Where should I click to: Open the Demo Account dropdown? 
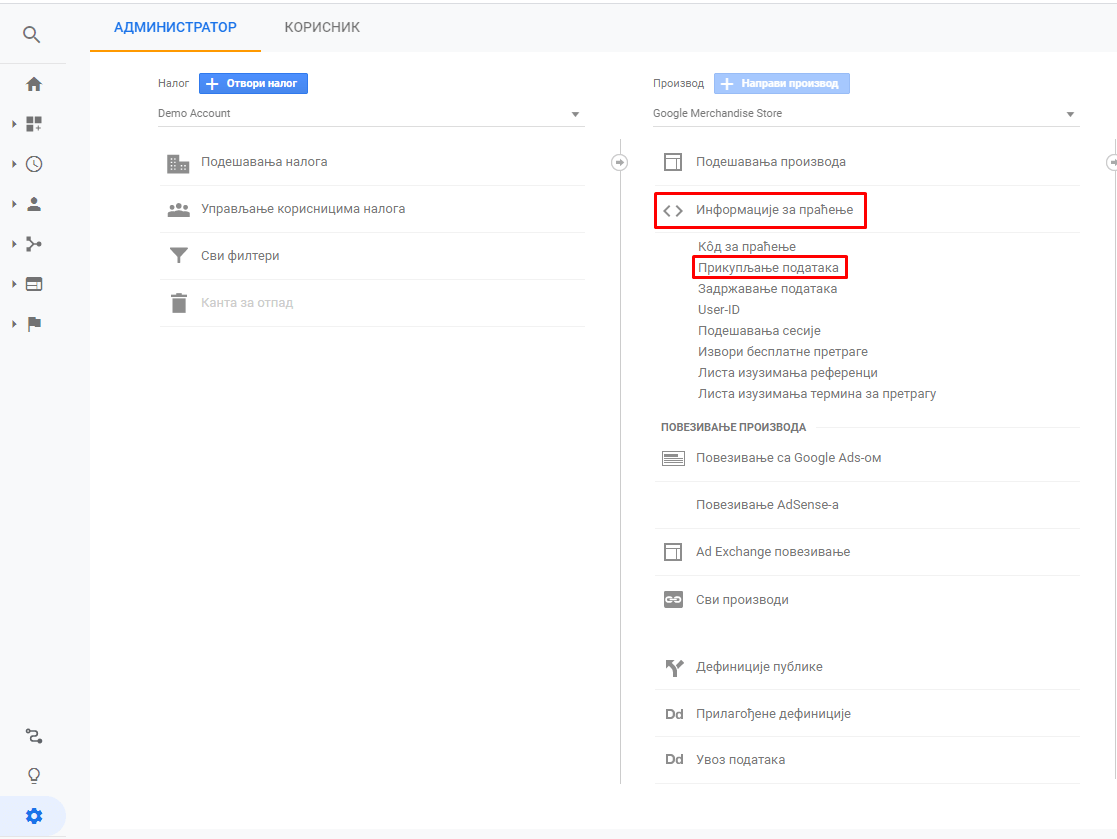point(371,114)
